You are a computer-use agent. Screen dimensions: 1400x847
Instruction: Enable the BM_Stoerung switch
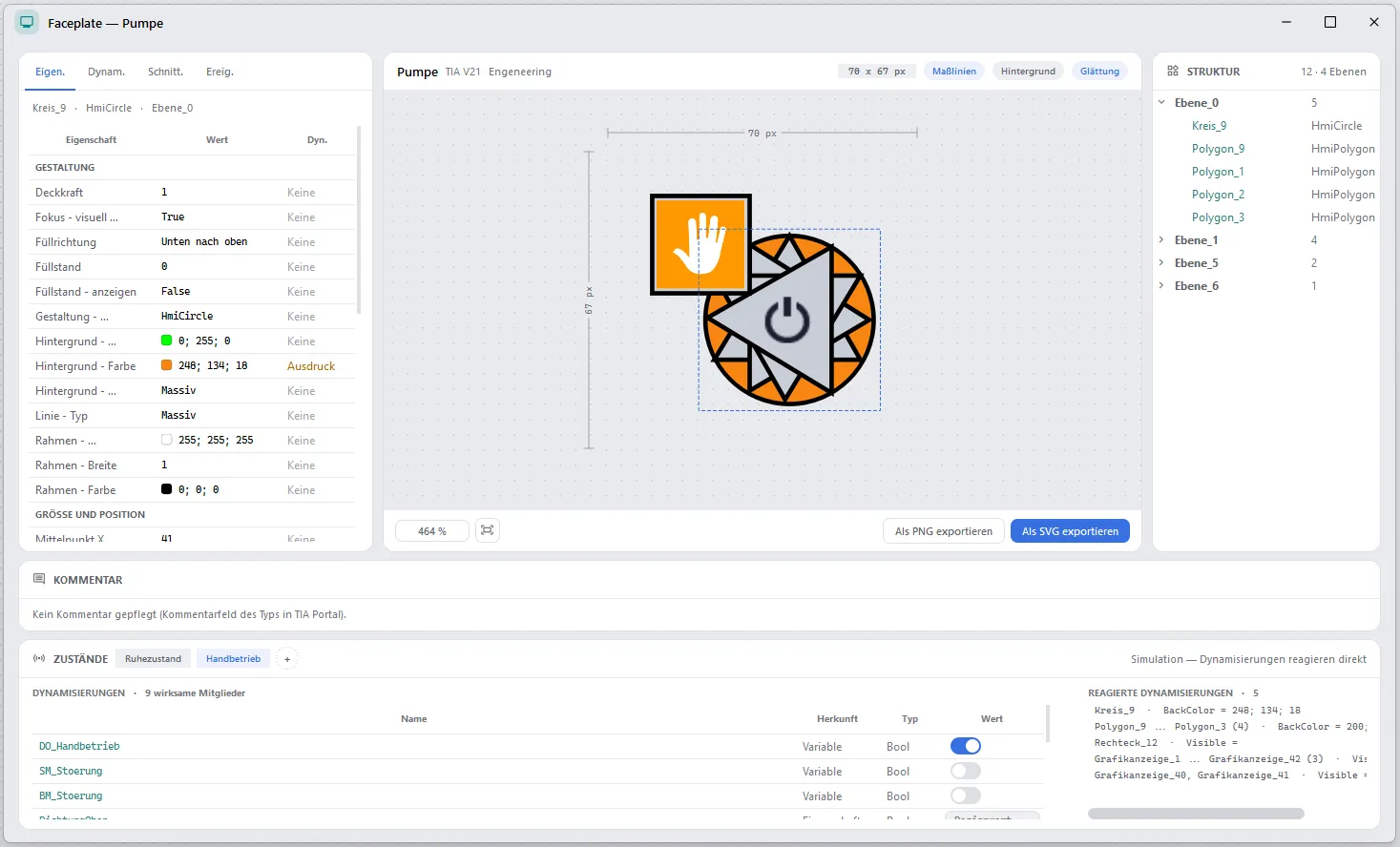(x=966, y=795)
